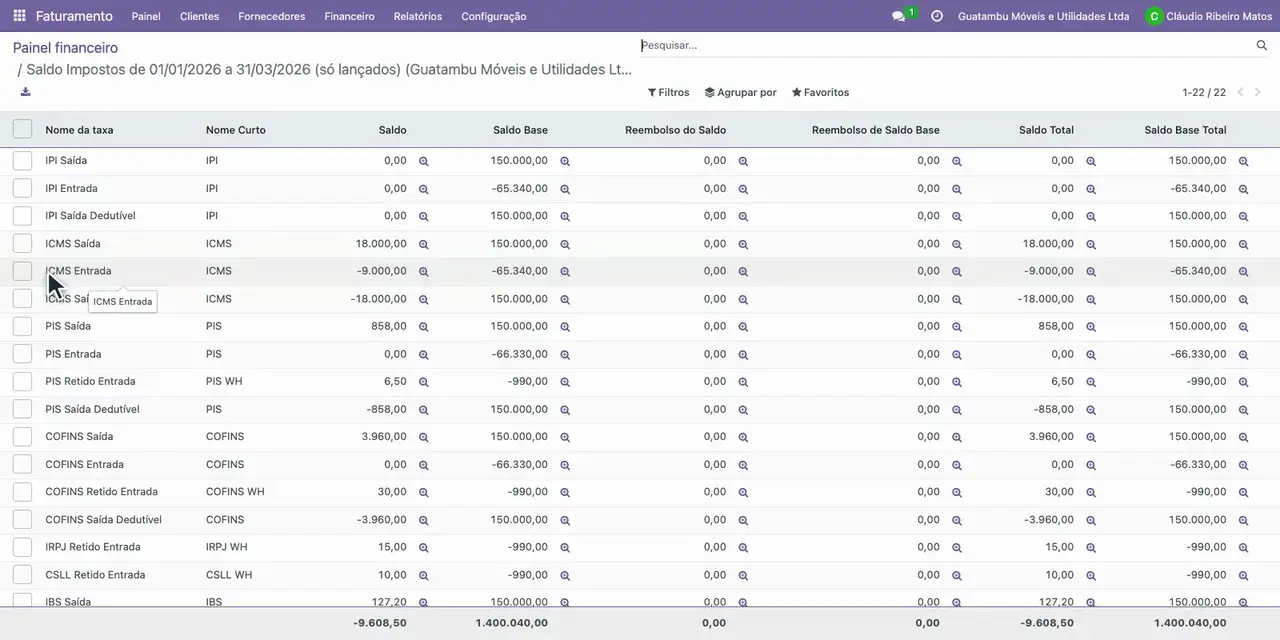Click the search magnifier icon
1280x640 pixels.
(x=1262, y=46)
